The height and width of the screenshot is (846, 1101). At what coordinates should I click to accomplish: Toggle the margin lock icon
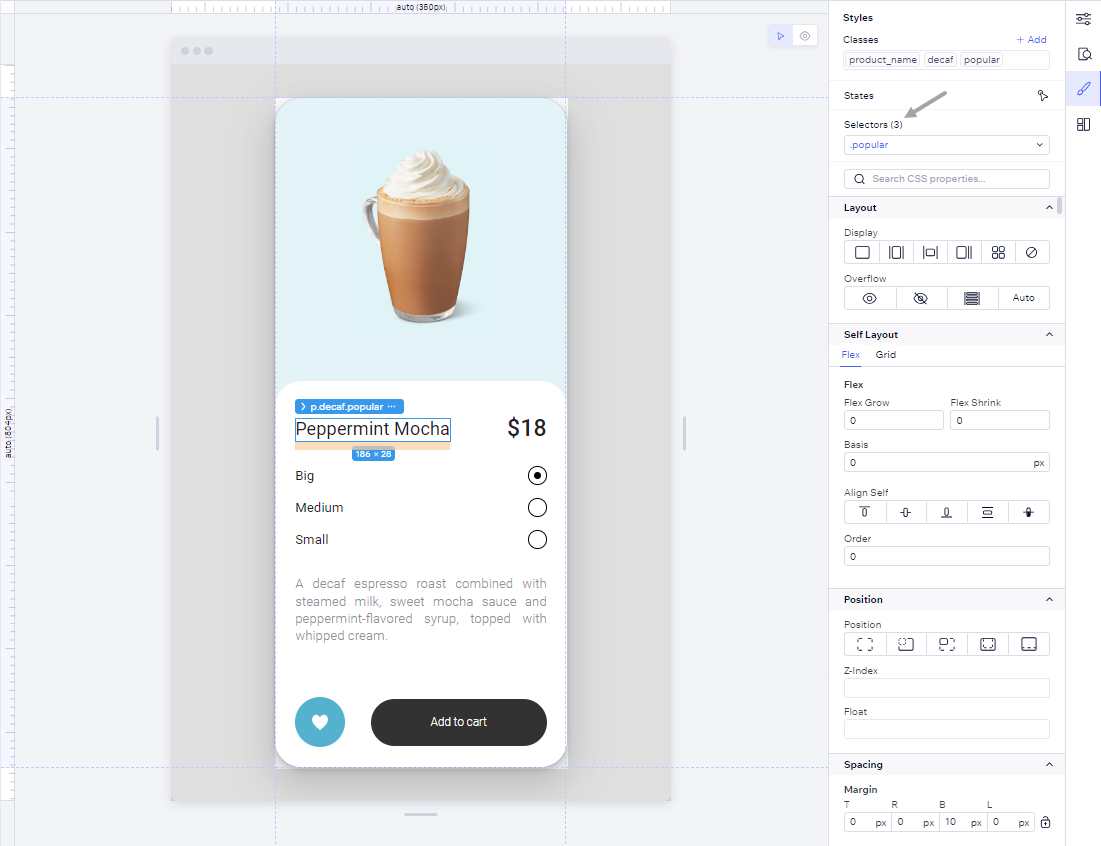click(1045, 822)
